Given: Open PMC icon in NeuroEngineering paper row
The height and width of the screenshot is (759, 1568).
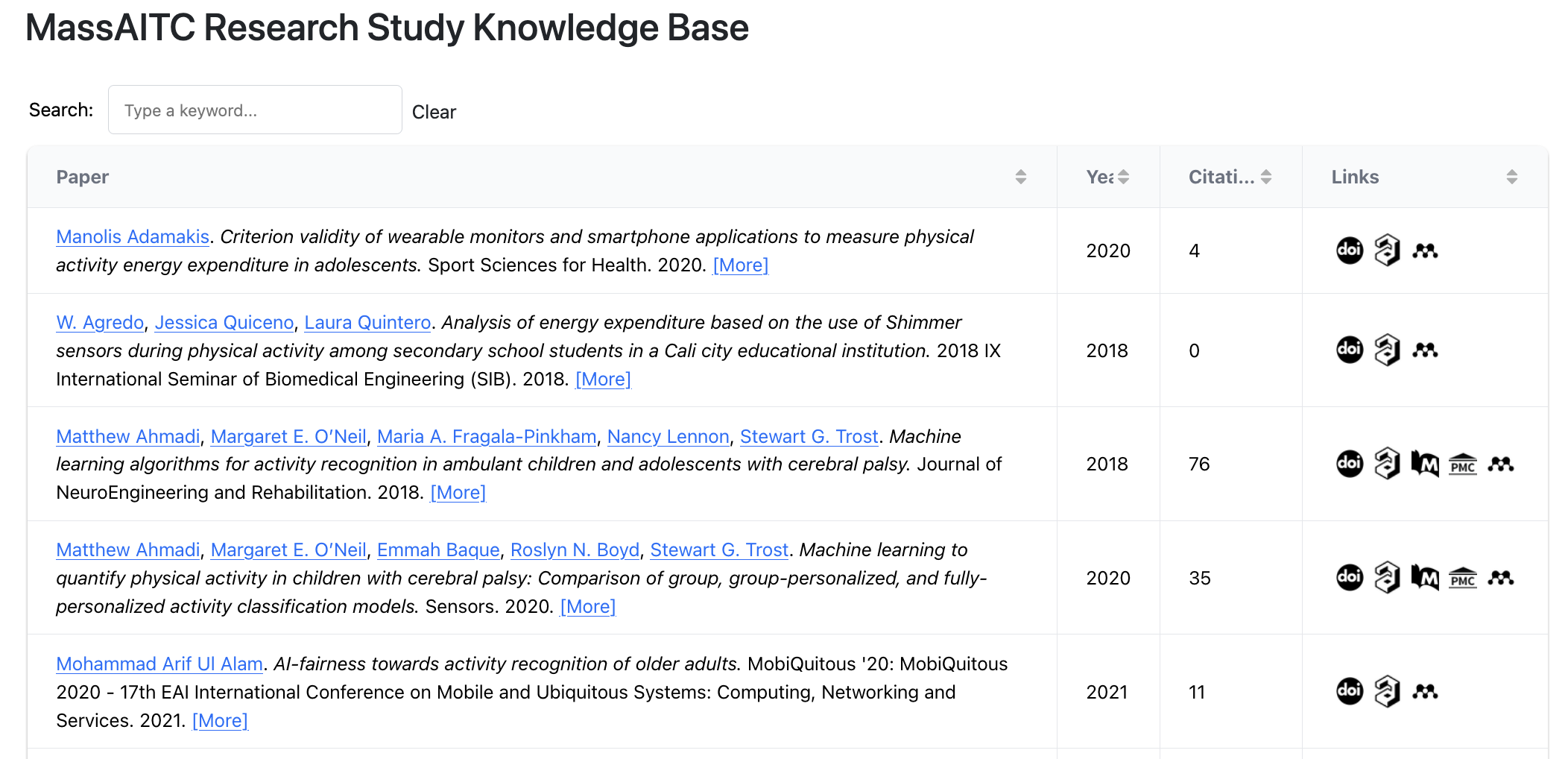Looking at the screenshot, I should tap(1463, 464).
